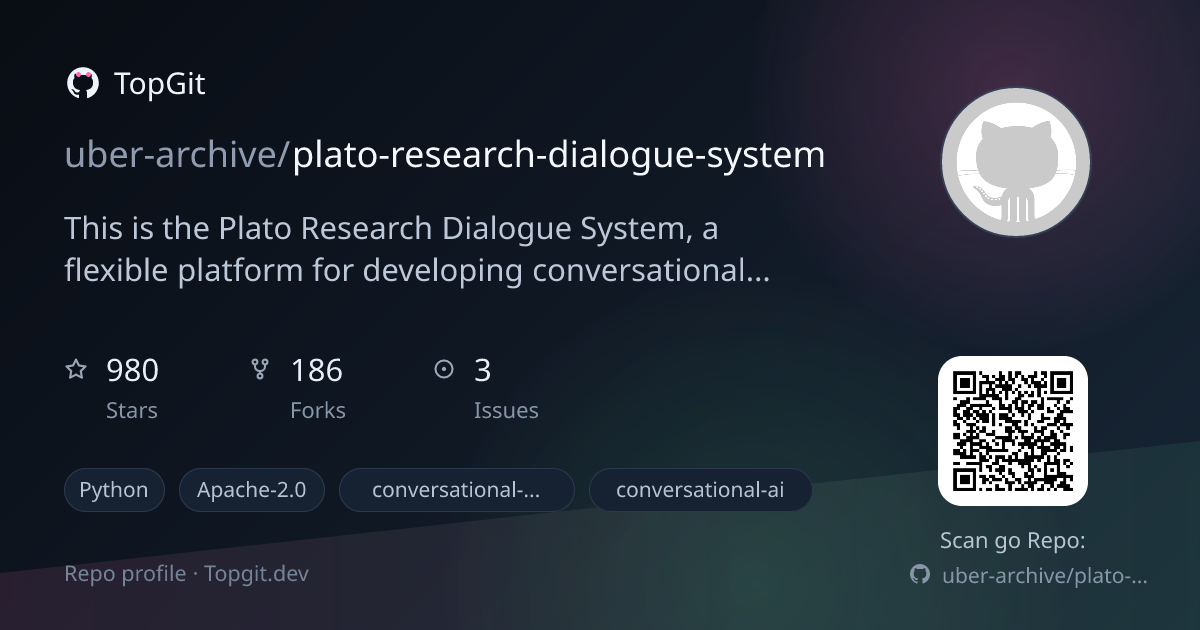The image size is (1200, 630).
Task: Click the Stars label
Action: click(132, 411)
